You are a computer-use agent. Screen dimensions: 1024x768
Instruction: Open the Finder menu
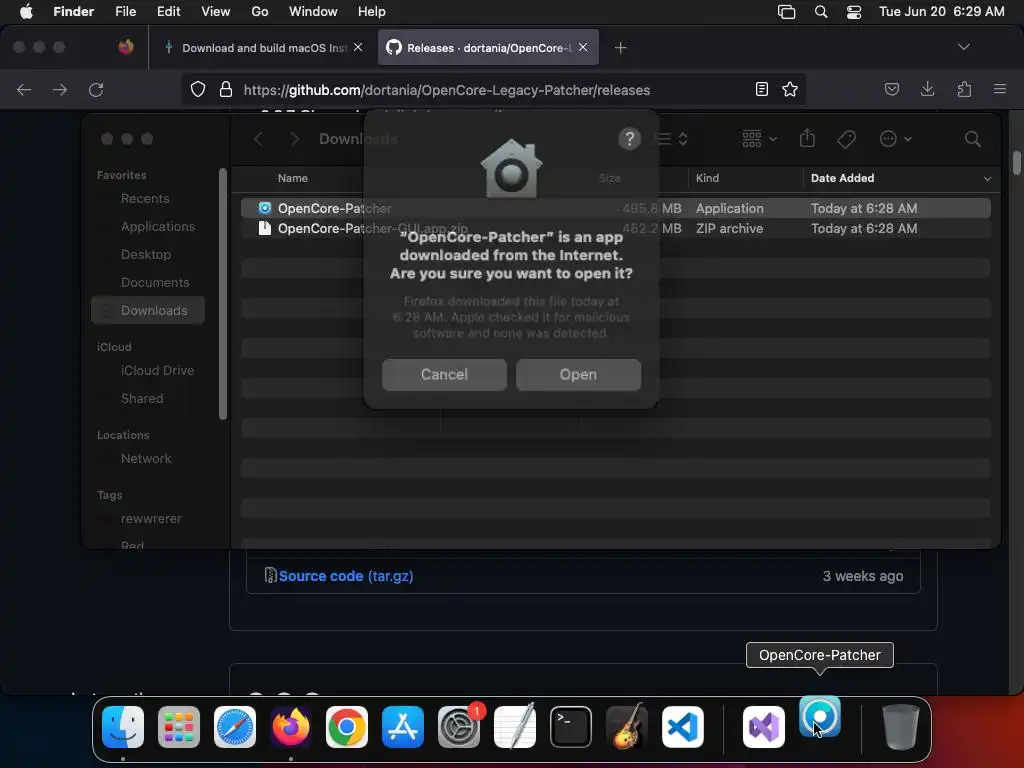coord(74,12)
